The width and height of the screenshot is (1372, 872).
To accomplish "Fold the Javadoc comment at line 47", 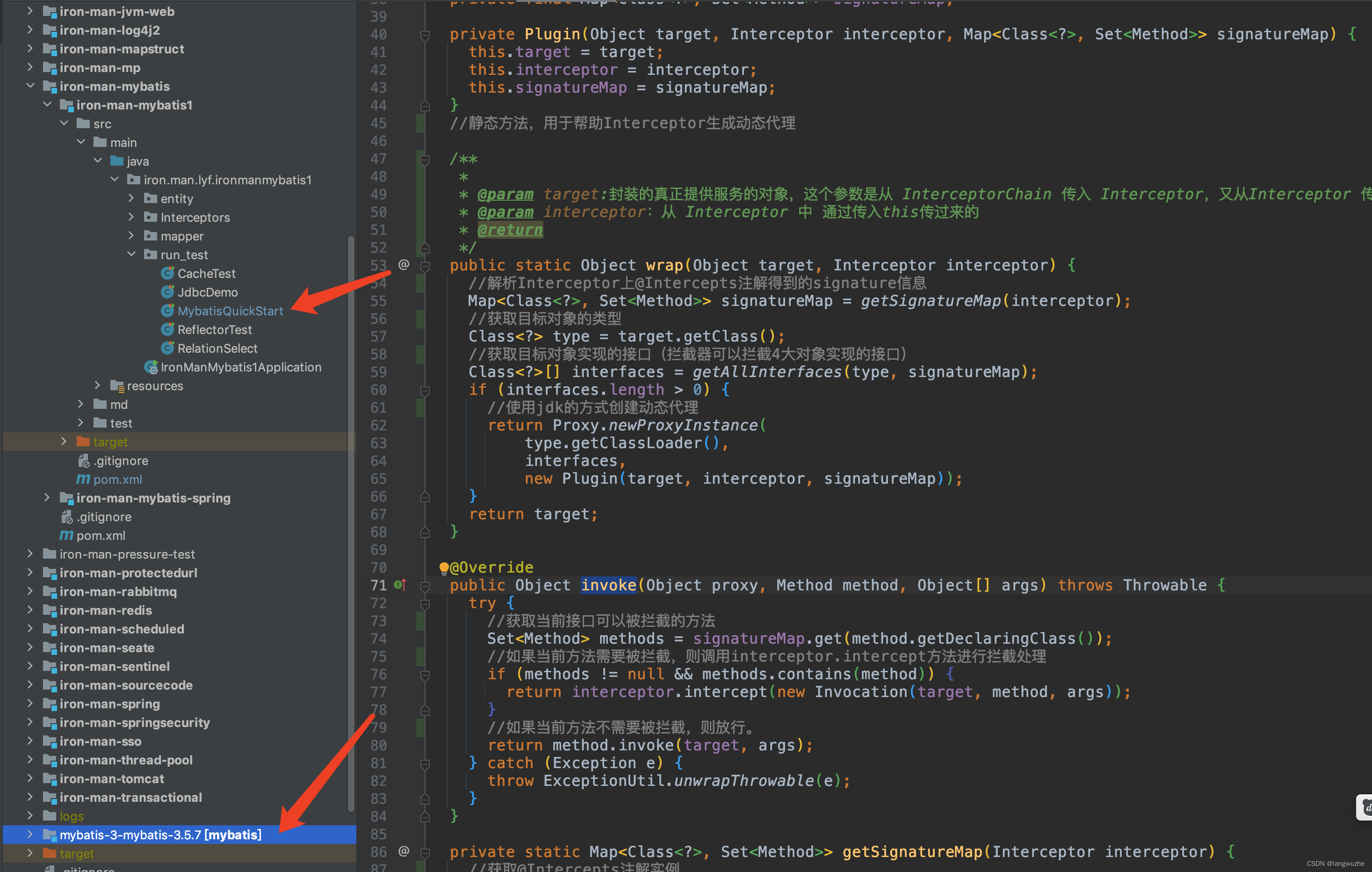I will (x=425, y=159).
